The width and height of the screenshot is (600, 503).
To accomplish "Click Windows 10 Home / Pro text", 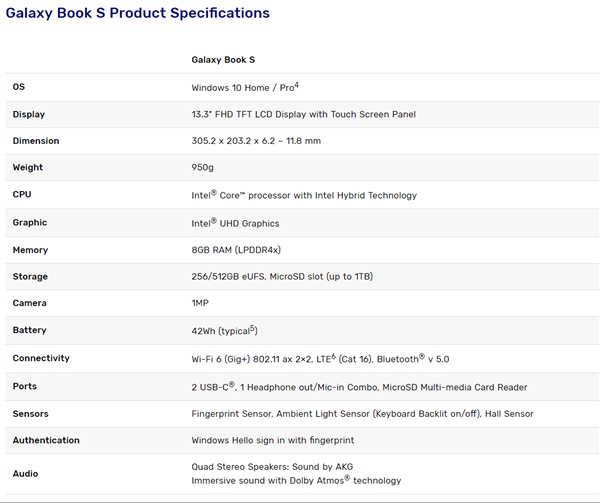I will pyautogui.click(x=243, y=88).
